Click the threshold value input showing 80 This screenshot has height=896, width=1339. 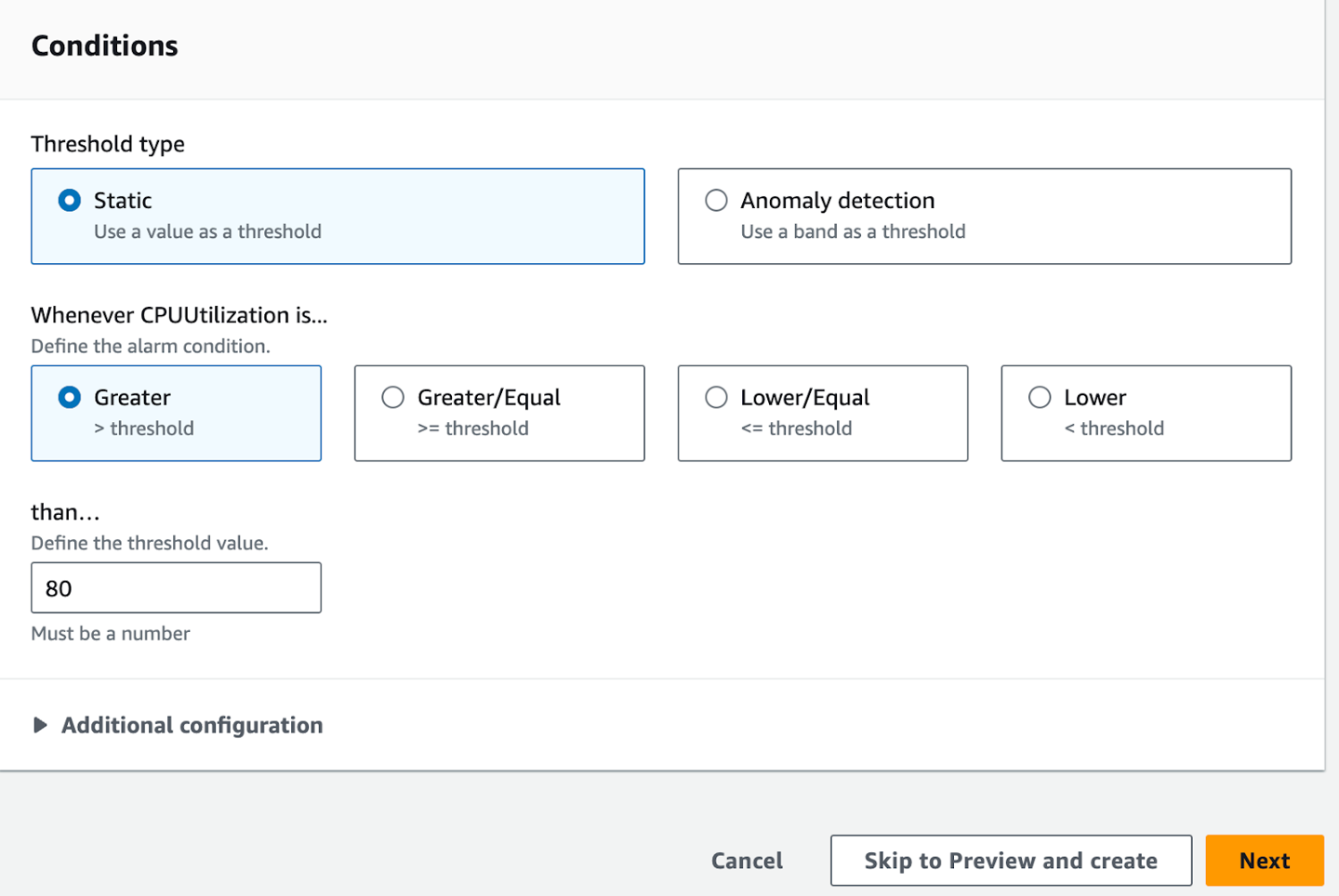point(176,587)
